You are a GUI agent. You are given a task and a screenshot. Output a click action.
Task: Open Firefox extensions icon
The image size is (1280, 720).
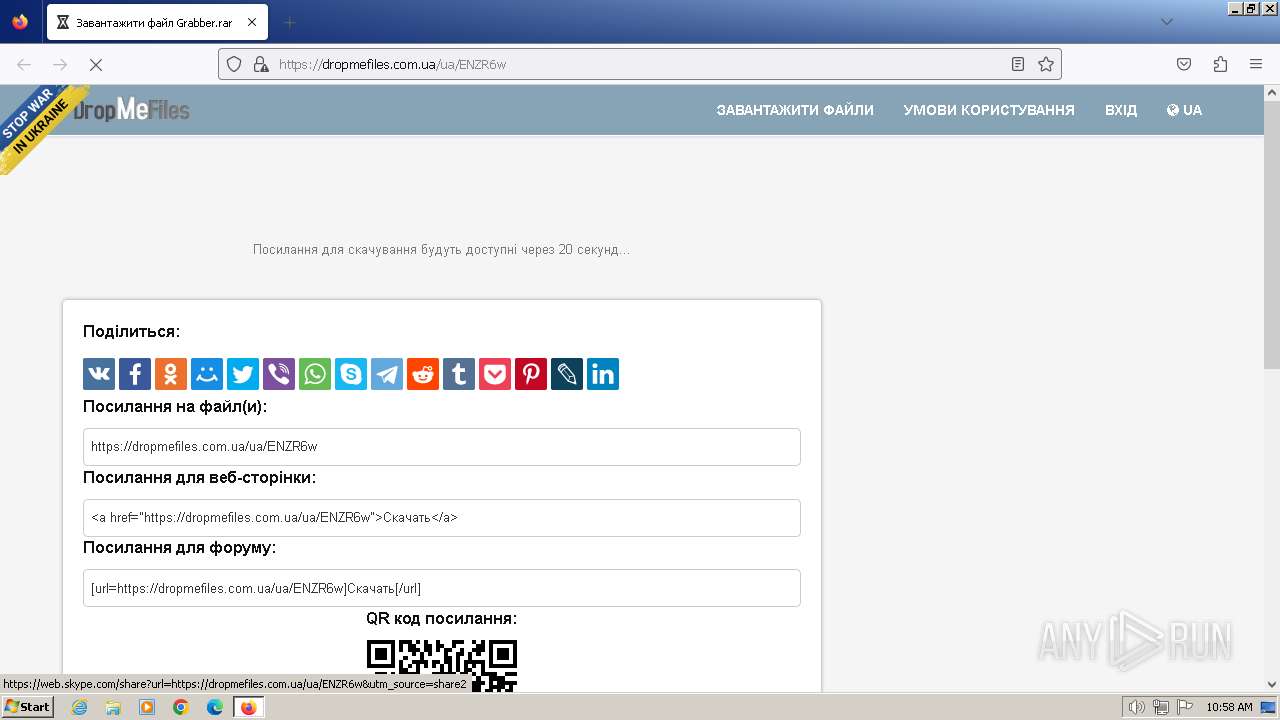pos(1220,64)
